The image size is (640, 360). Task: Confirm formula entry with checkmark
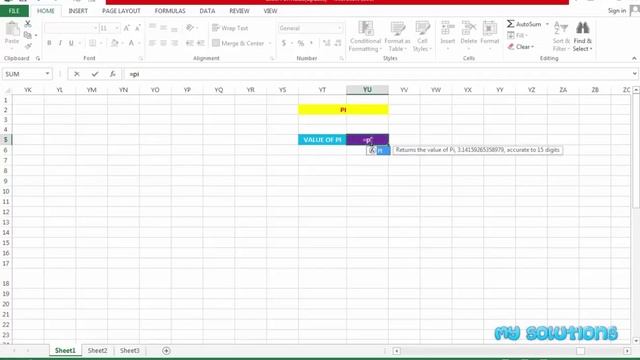[x=95, y=74]
